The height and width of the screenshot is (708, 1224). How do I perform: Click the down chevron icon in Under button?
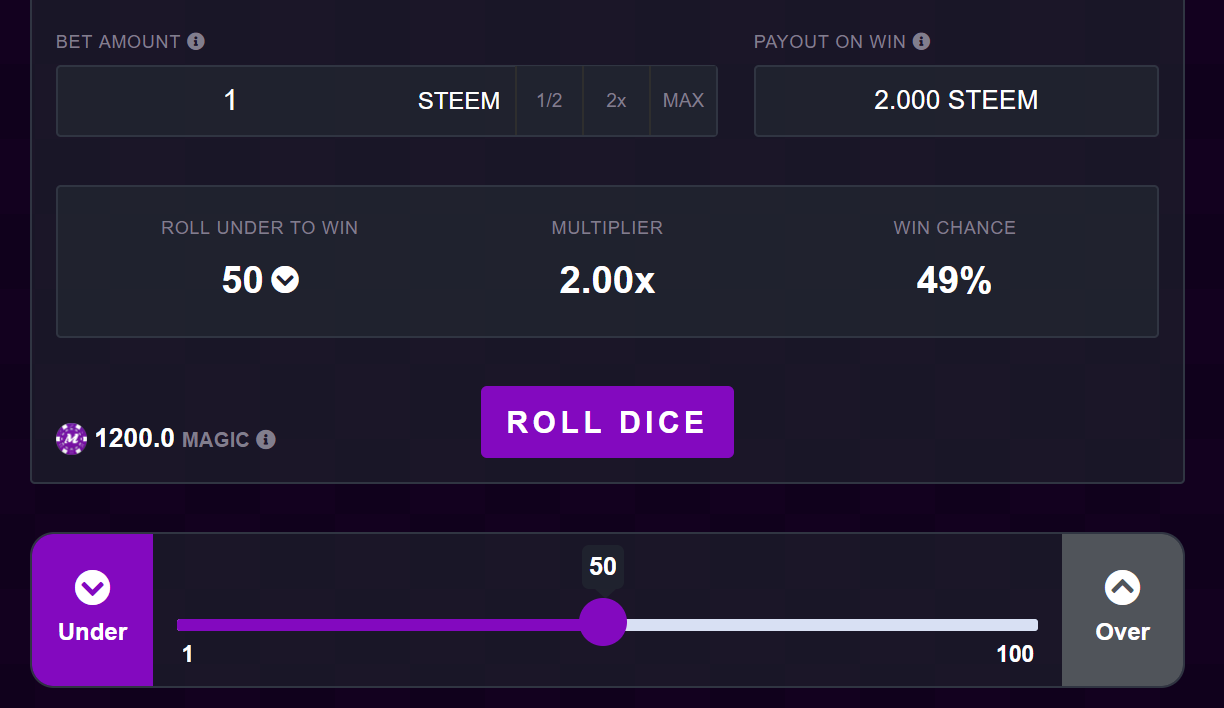(x=93, y=588)
